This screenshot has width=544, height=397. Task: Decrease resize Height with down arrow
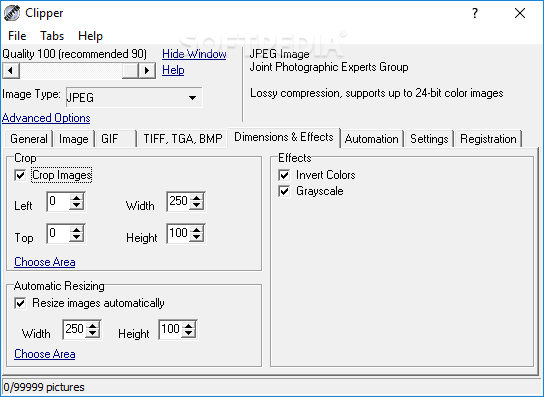[x=188, y=333]
